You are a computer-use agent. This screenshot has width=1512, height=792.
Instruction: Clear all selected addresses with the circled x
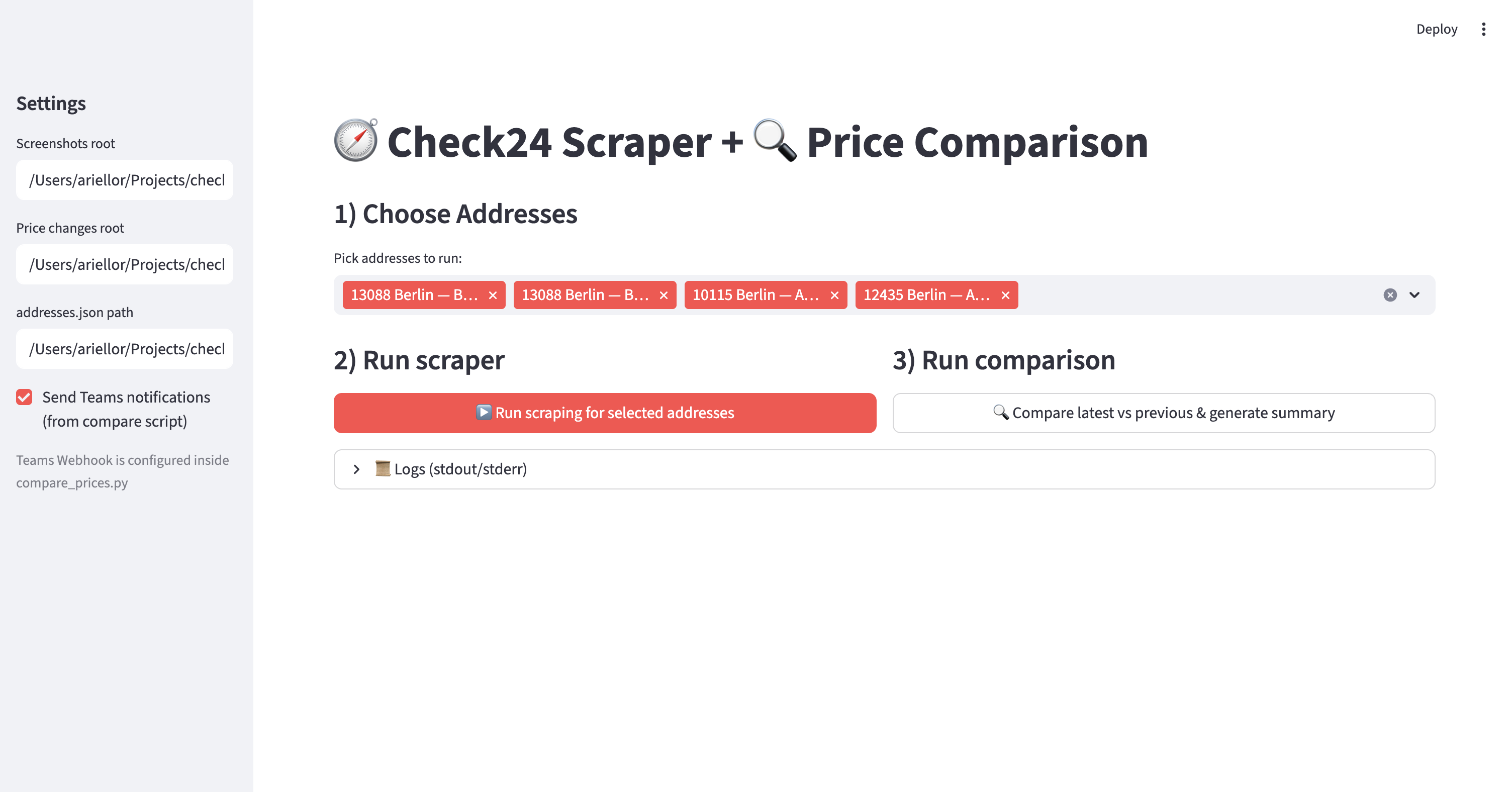[x=1389, y=294]
